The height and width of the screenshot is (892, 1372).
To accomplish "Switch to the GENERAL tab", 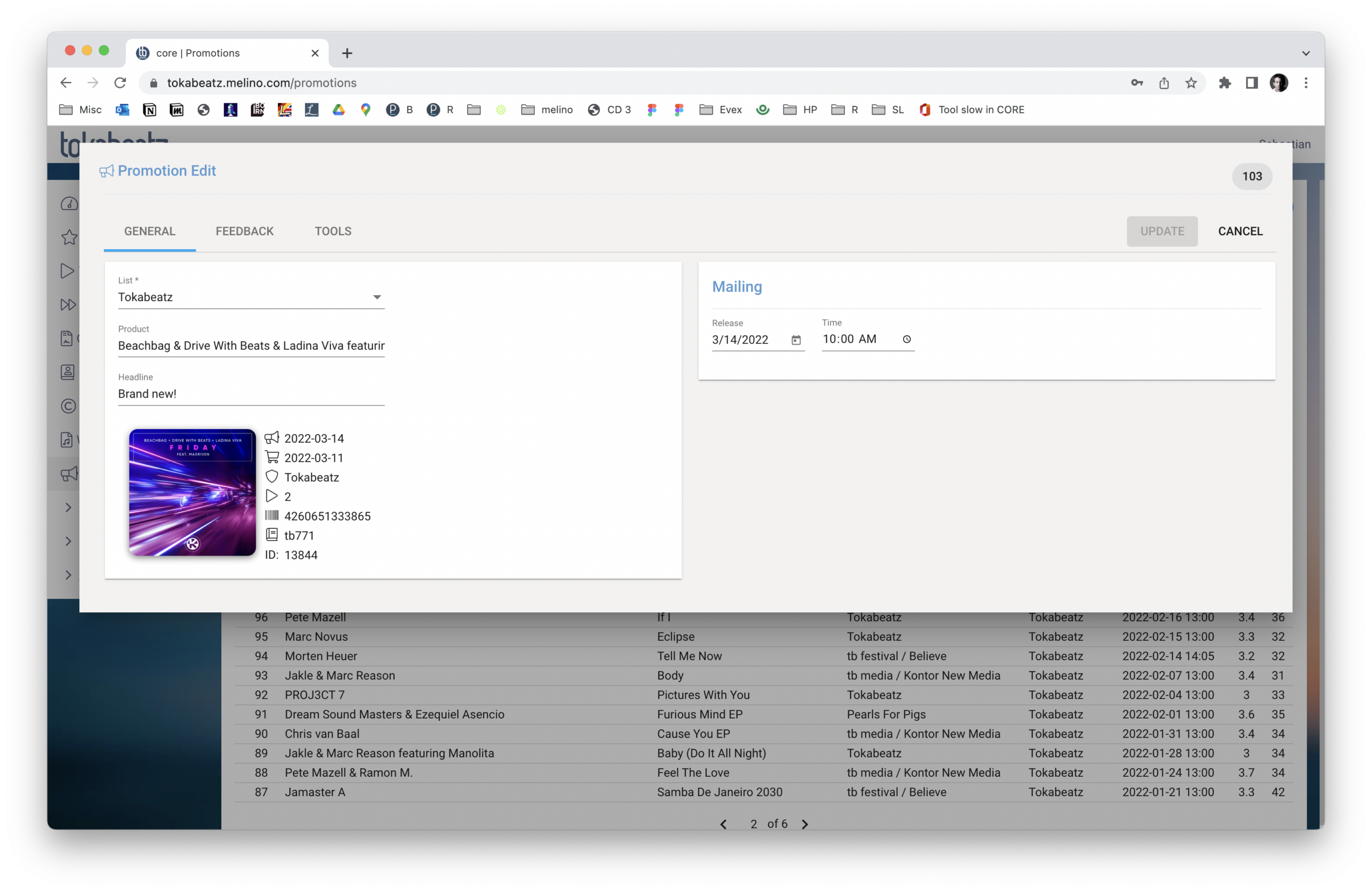I will click(x=150, y=231).
